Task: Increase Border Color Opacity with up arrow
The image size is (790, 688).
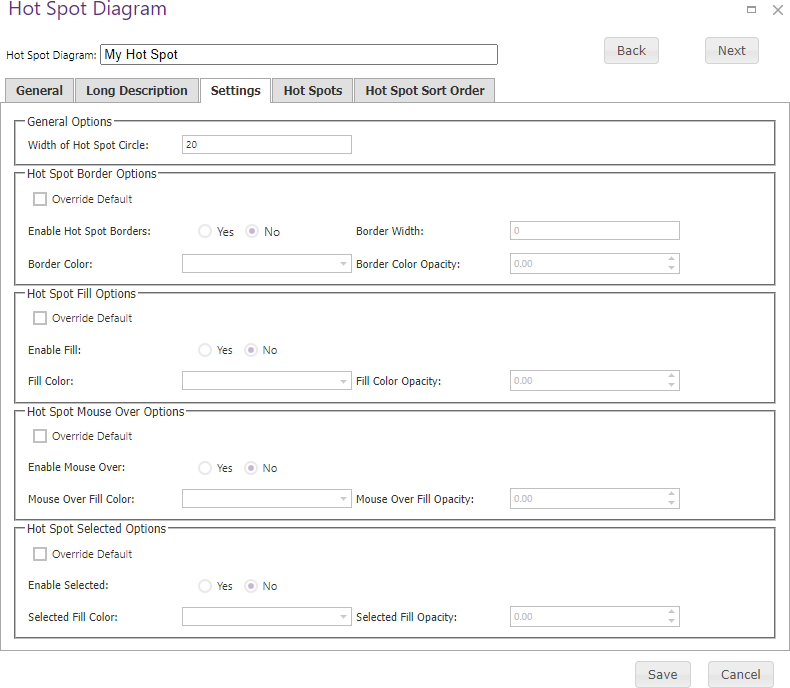Action: tap(671, 259)
